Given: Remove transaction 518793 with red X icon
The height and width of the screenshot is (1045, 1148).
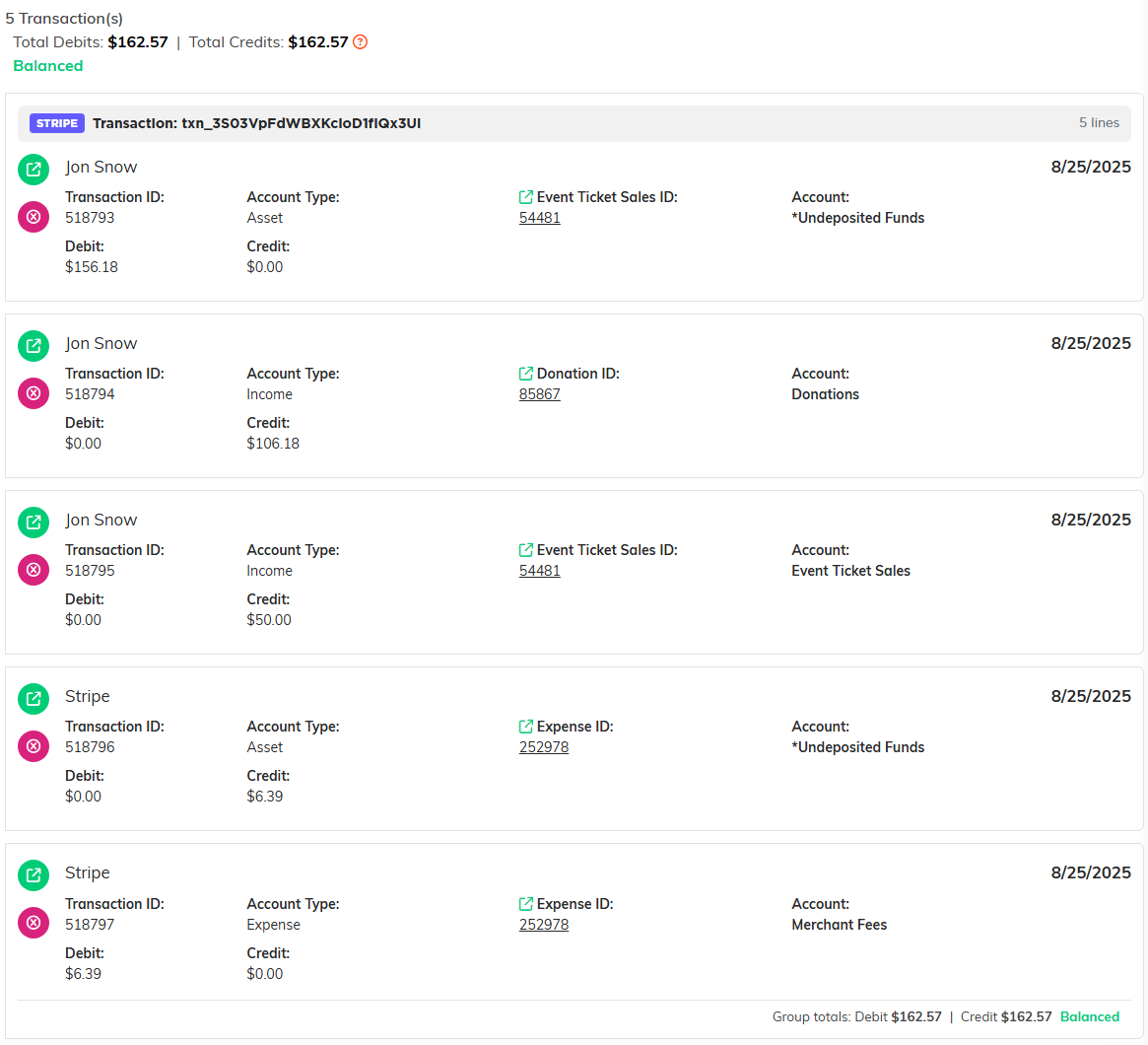Looking at the screenshot, I should (x=33, y=217).
